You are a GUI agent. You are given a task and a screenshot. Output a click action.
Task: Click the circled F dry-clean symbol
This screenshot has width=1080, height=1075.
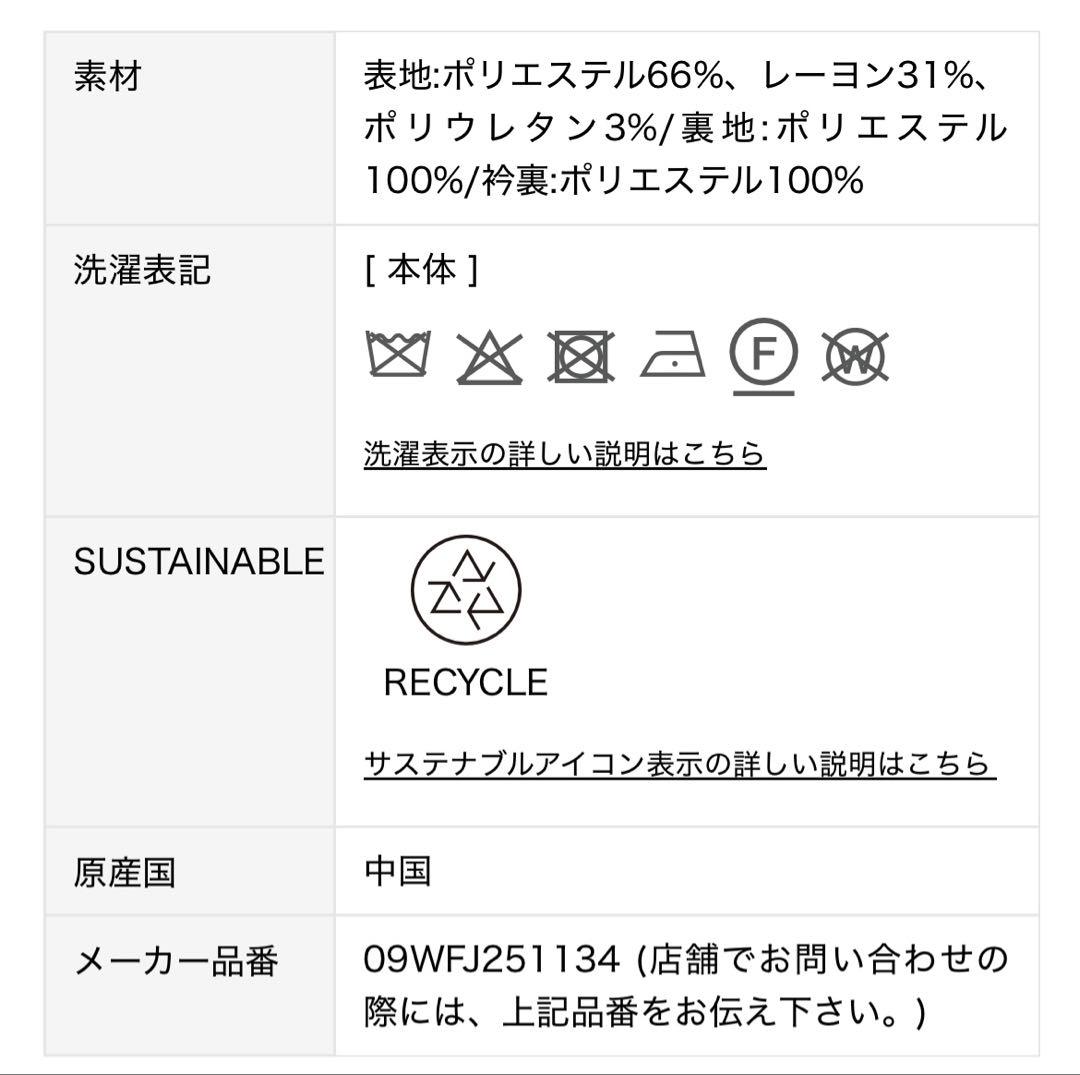tap(764, 357)
